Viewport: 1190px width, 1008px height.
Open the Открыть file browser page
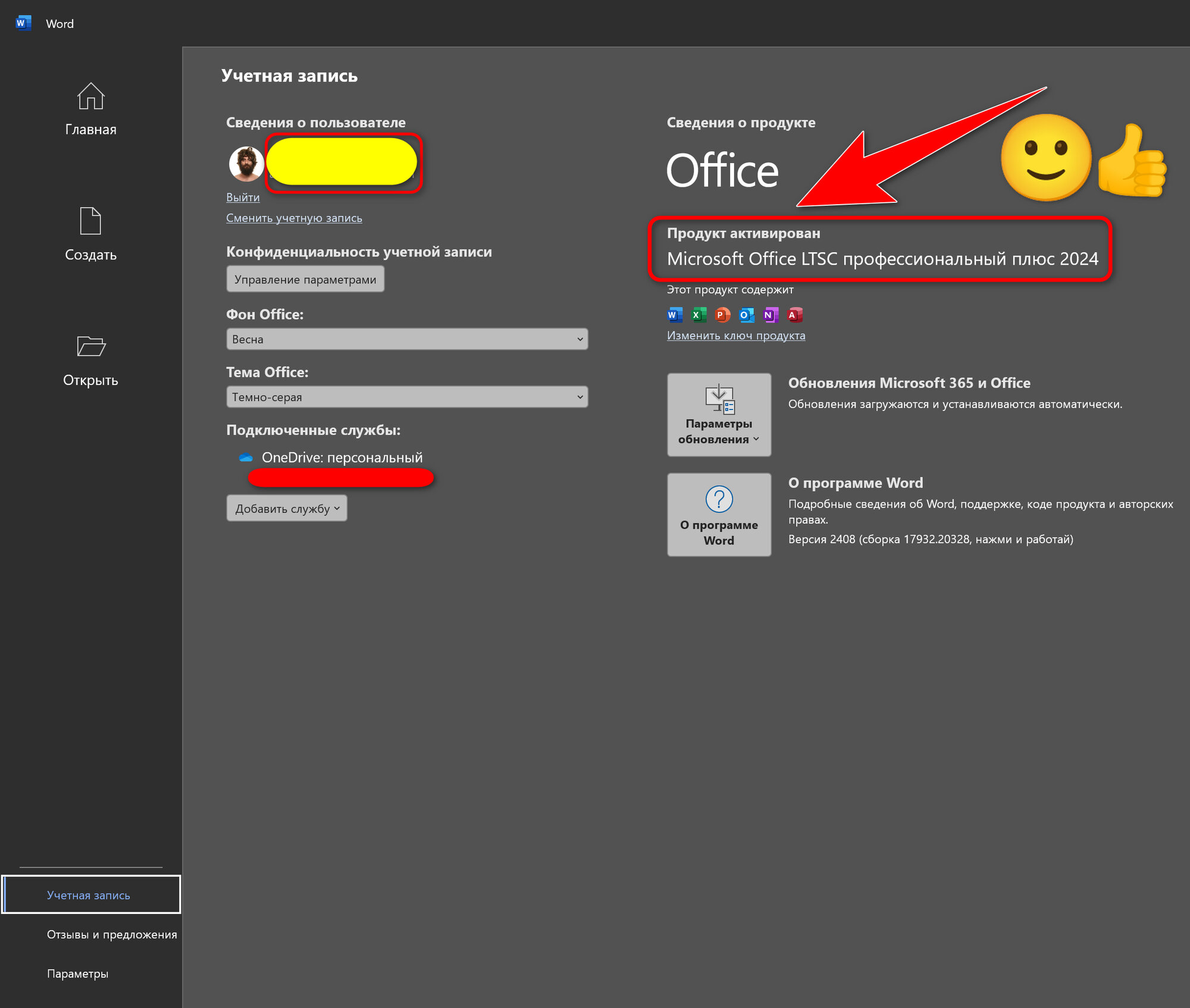click(91, 361)
